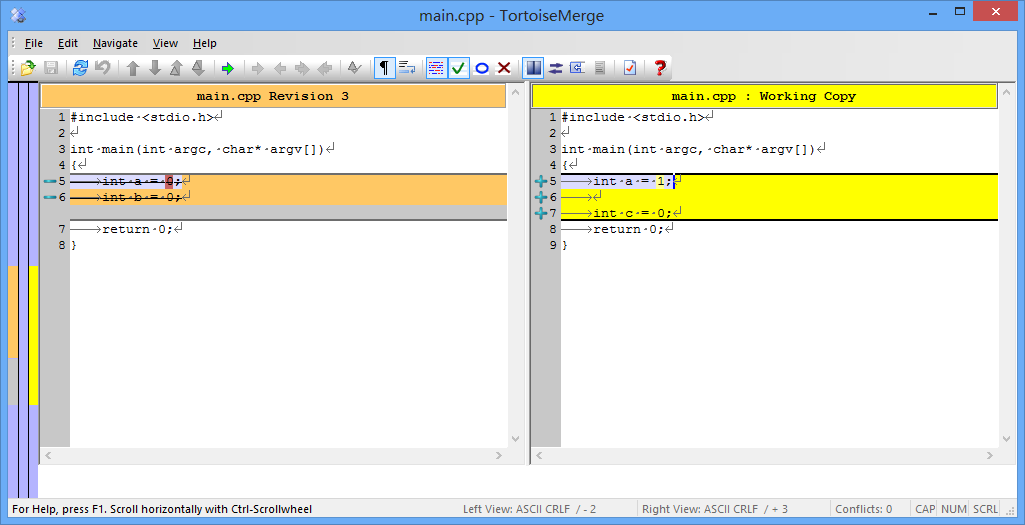Toggle inline diff colored lines button

[x=437, y=68]
